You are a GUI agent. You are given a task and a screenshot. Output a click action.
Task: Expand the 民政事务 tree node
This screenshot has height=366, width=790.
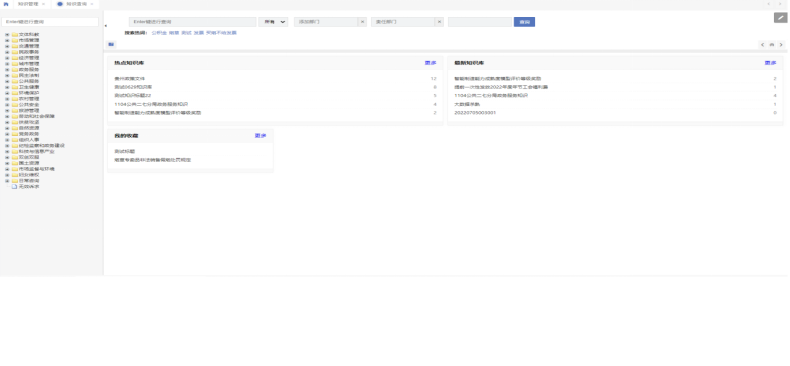coord(7,52)
